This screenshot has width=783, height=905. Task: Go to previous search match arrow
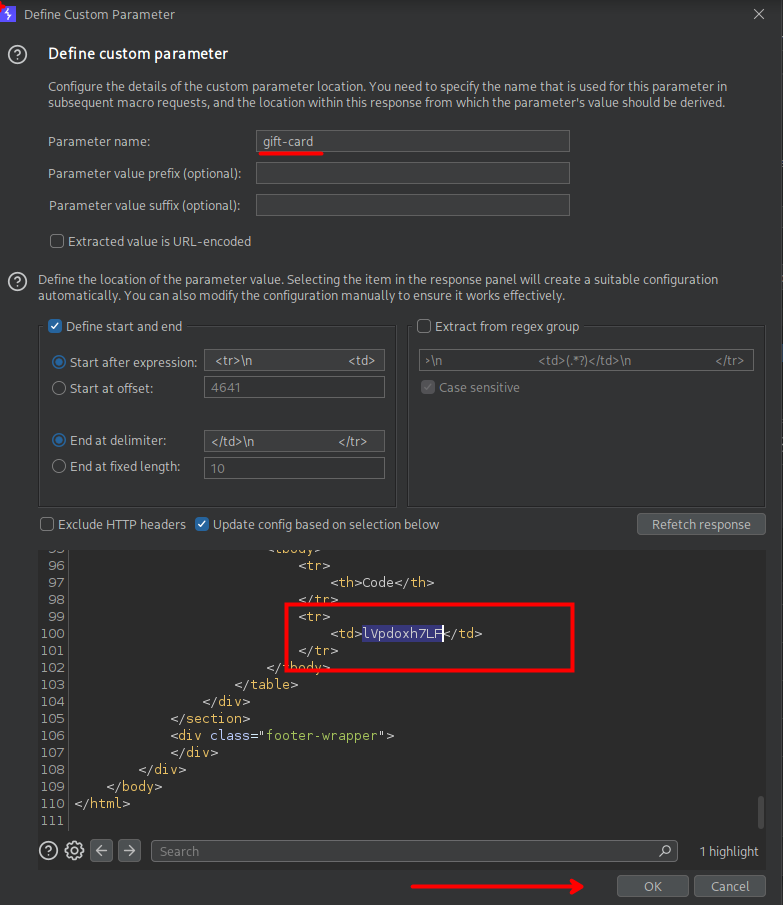102,851
